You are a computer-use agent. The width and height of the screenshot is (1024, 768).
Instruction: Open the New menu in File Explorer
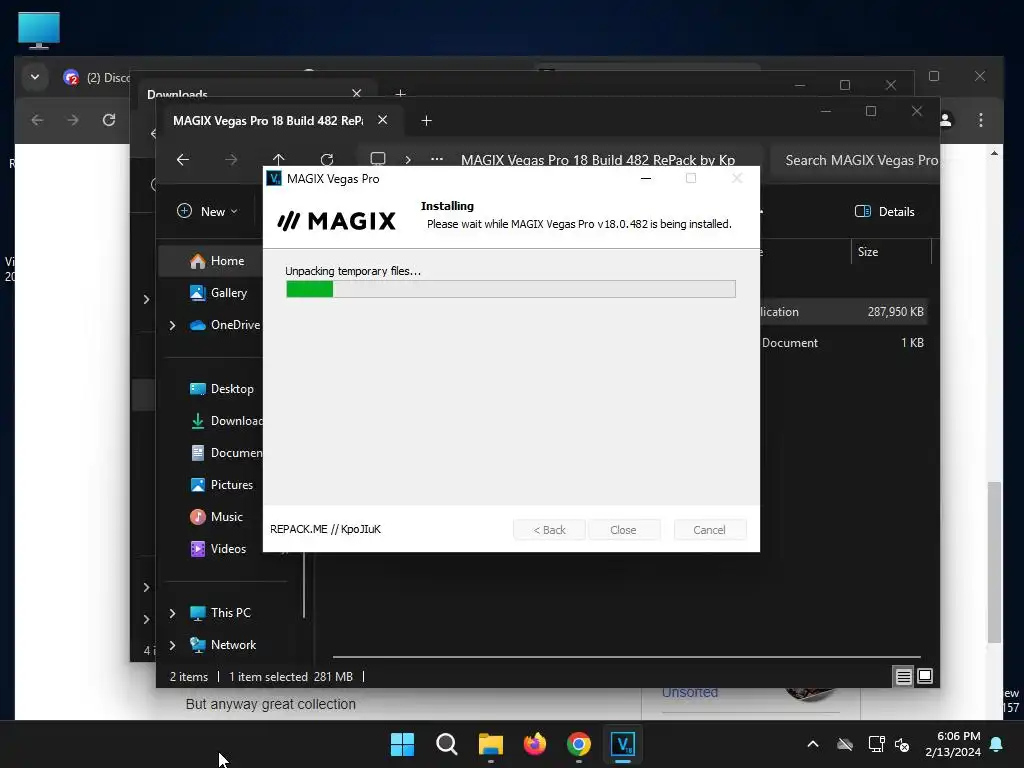[x=208, y=212]
